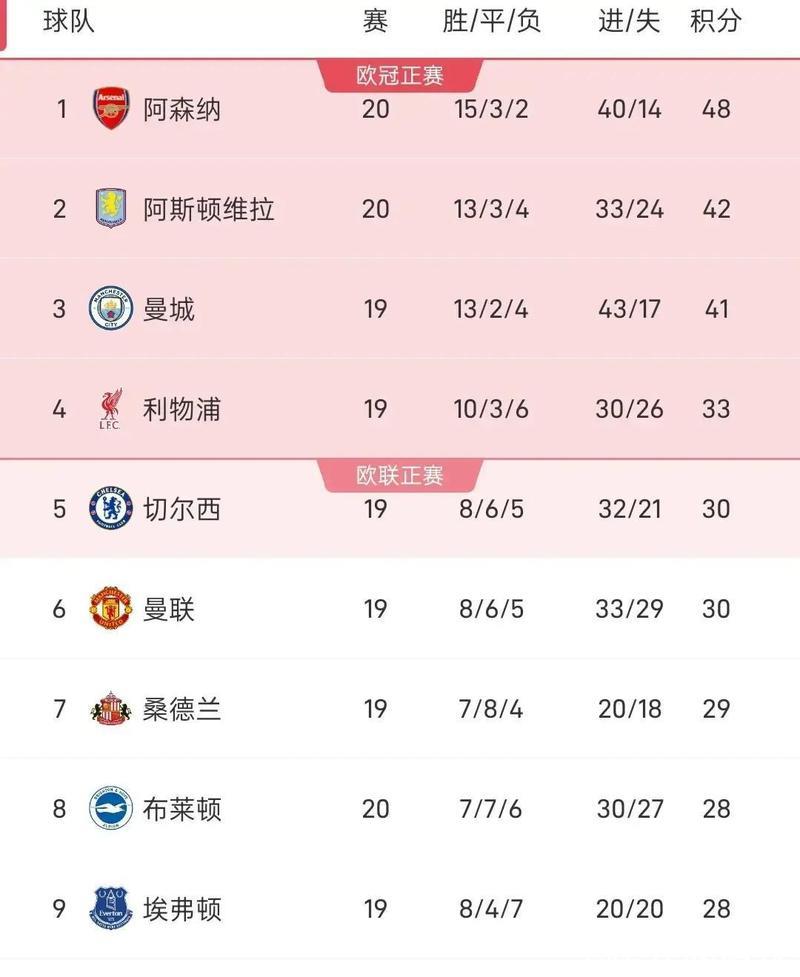The width and height of the screenshot is (800, 977).
Task: Select team name 布莱顿
Action: [x=182, y=808]
